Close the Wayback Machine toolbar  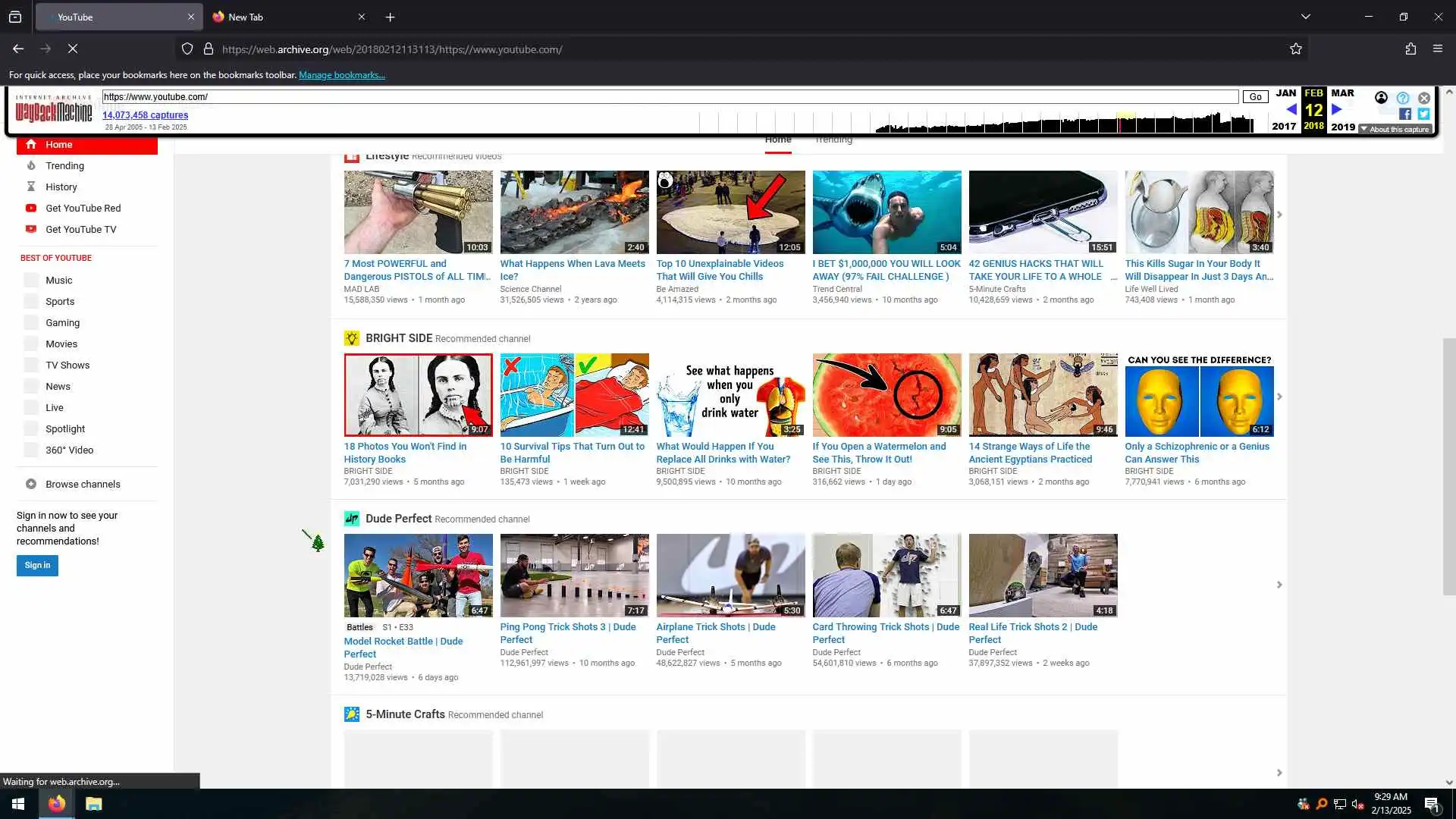[x=1424, y=98]
